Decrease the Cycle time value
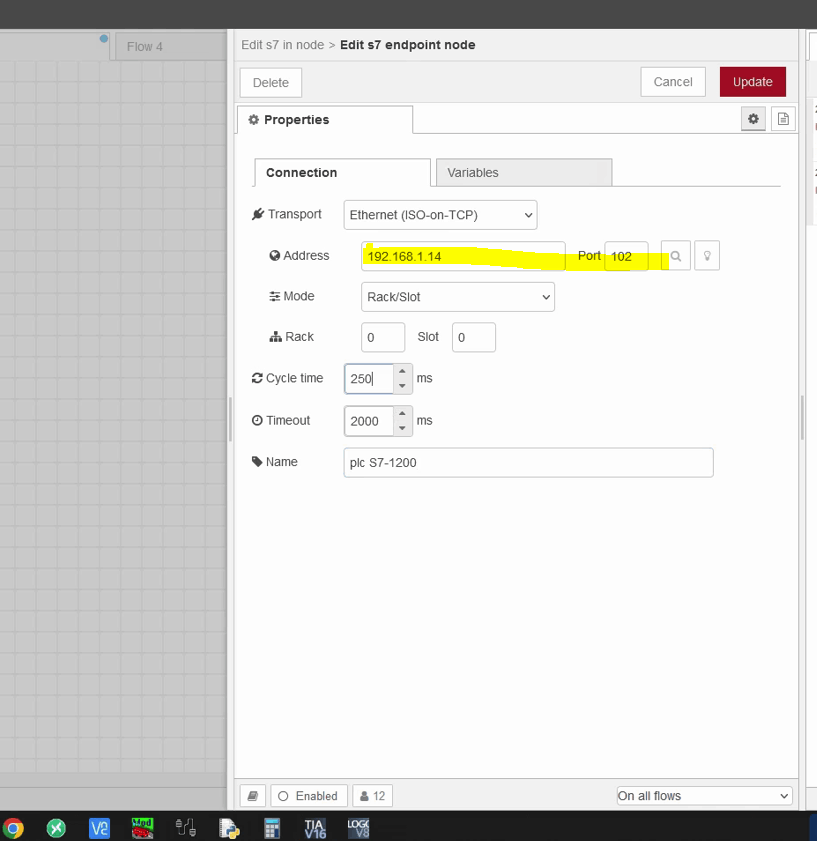 [402, 386]
